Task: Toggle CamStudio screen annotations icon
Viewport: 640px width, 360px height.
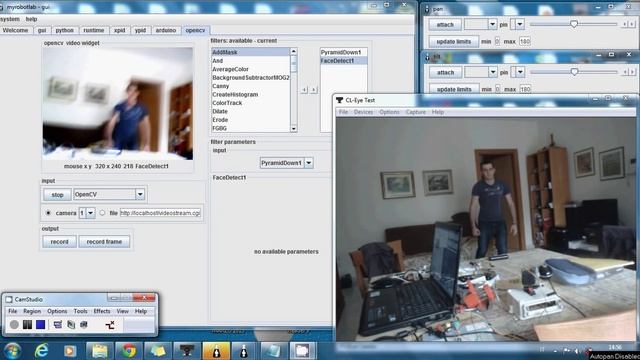Action: click(58, 324)
